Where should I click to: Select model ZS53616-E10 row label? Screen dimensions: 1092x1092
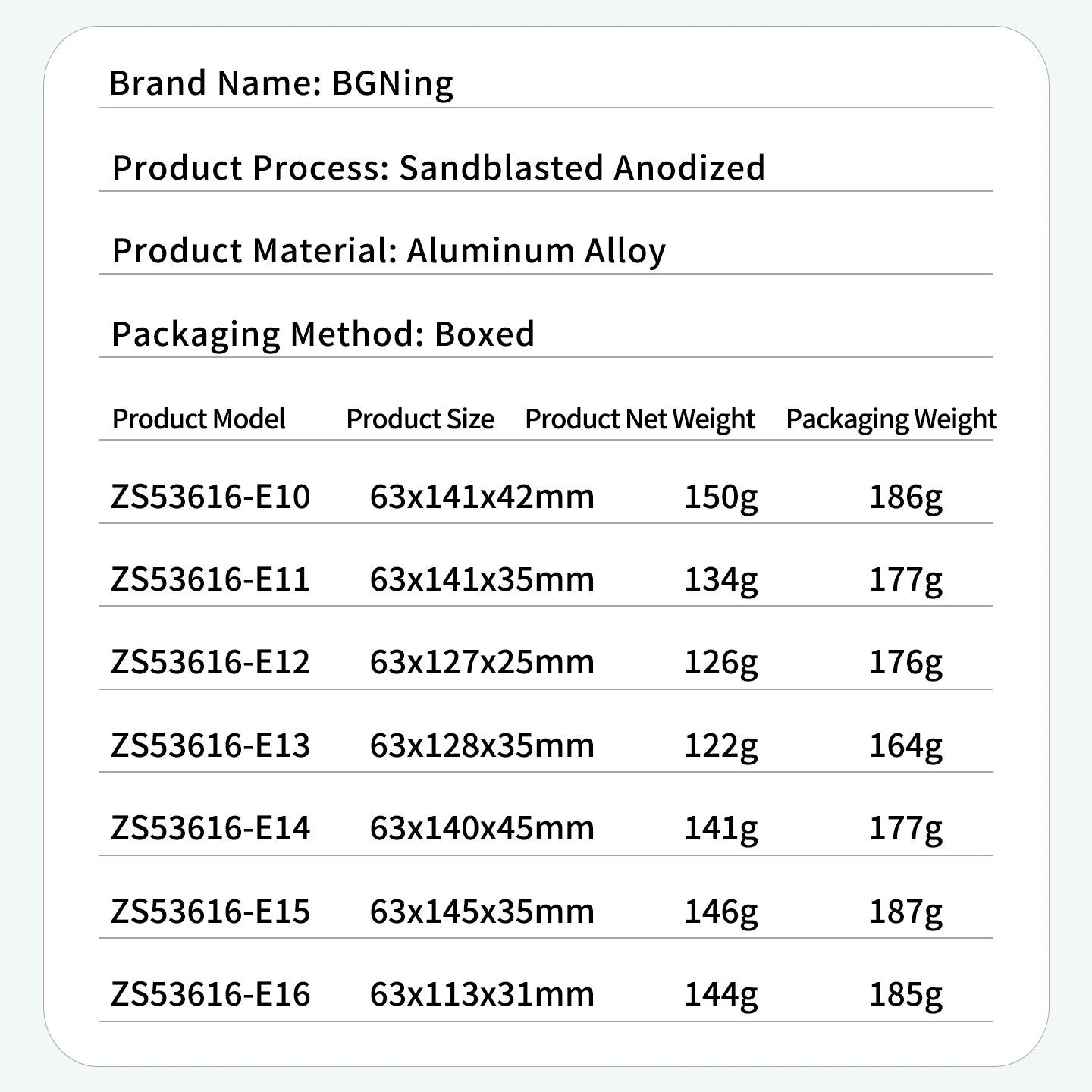click(211, 497)
